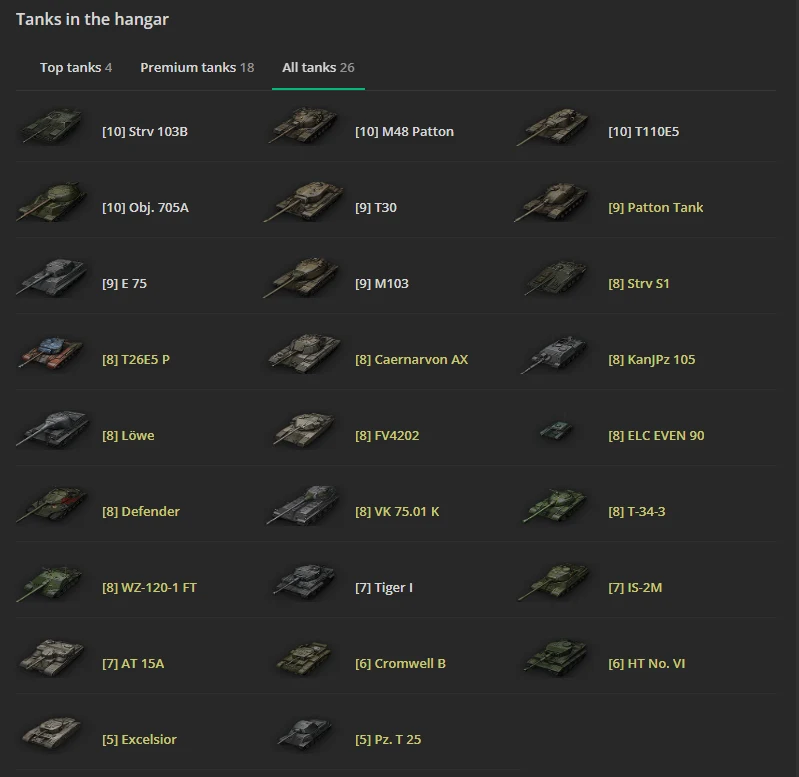Image resolution: width=799 pixels, height=777 pixels.
Task: Pick the [5] Excelsior label
Action: pos(139,739)
